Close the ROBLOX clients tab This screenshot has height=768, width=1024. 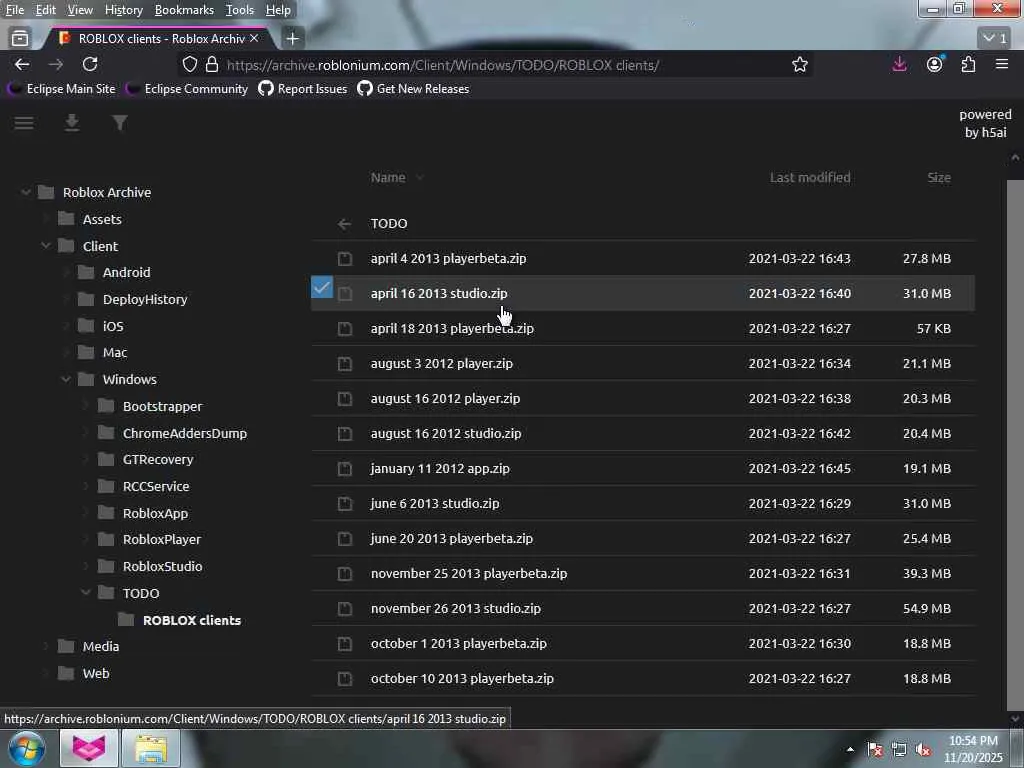point(254,39)
